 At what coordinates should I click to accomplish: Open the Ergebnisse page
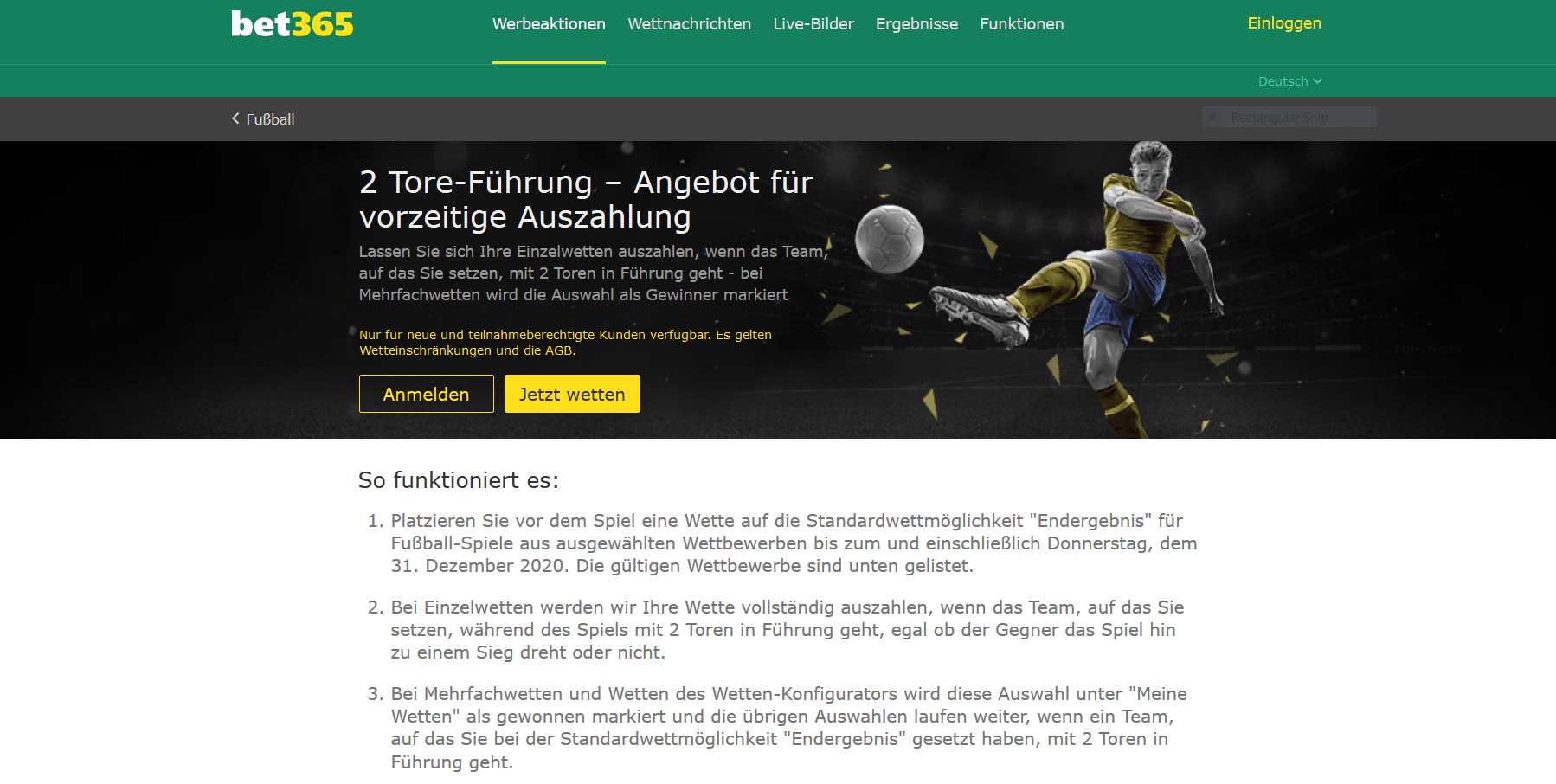(x=916, y=24)
